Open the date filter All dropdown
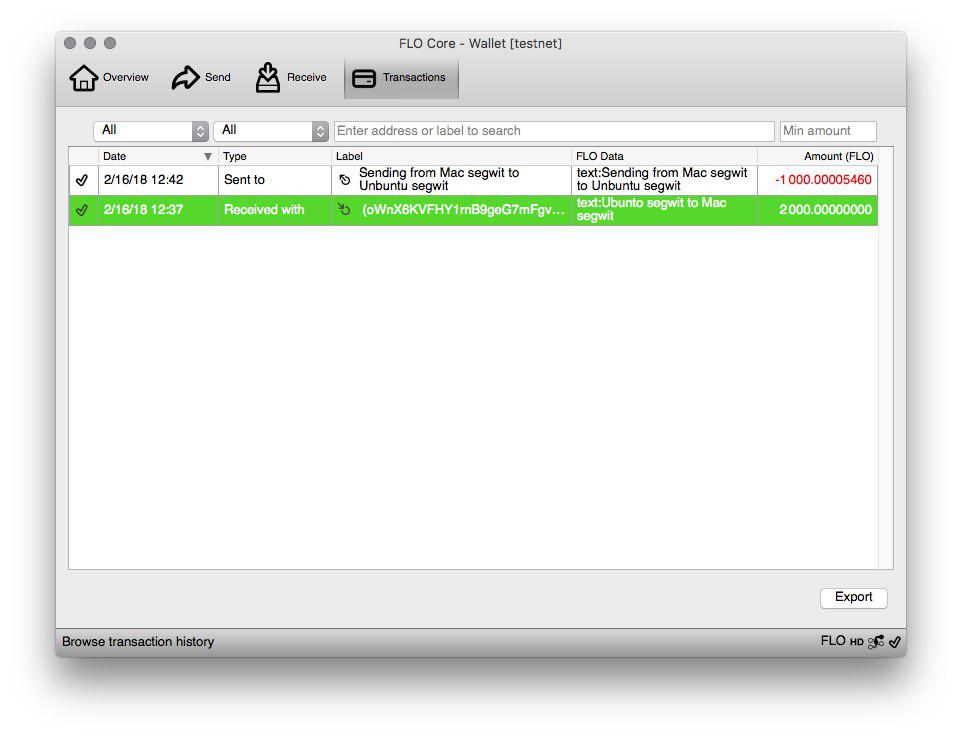The height and width of the screenshot is (737, 962). pos(151,131)
